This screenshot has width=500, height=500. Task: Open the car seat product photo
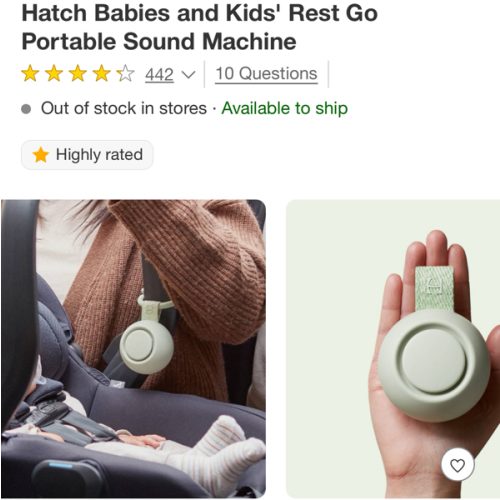(133, 349)
